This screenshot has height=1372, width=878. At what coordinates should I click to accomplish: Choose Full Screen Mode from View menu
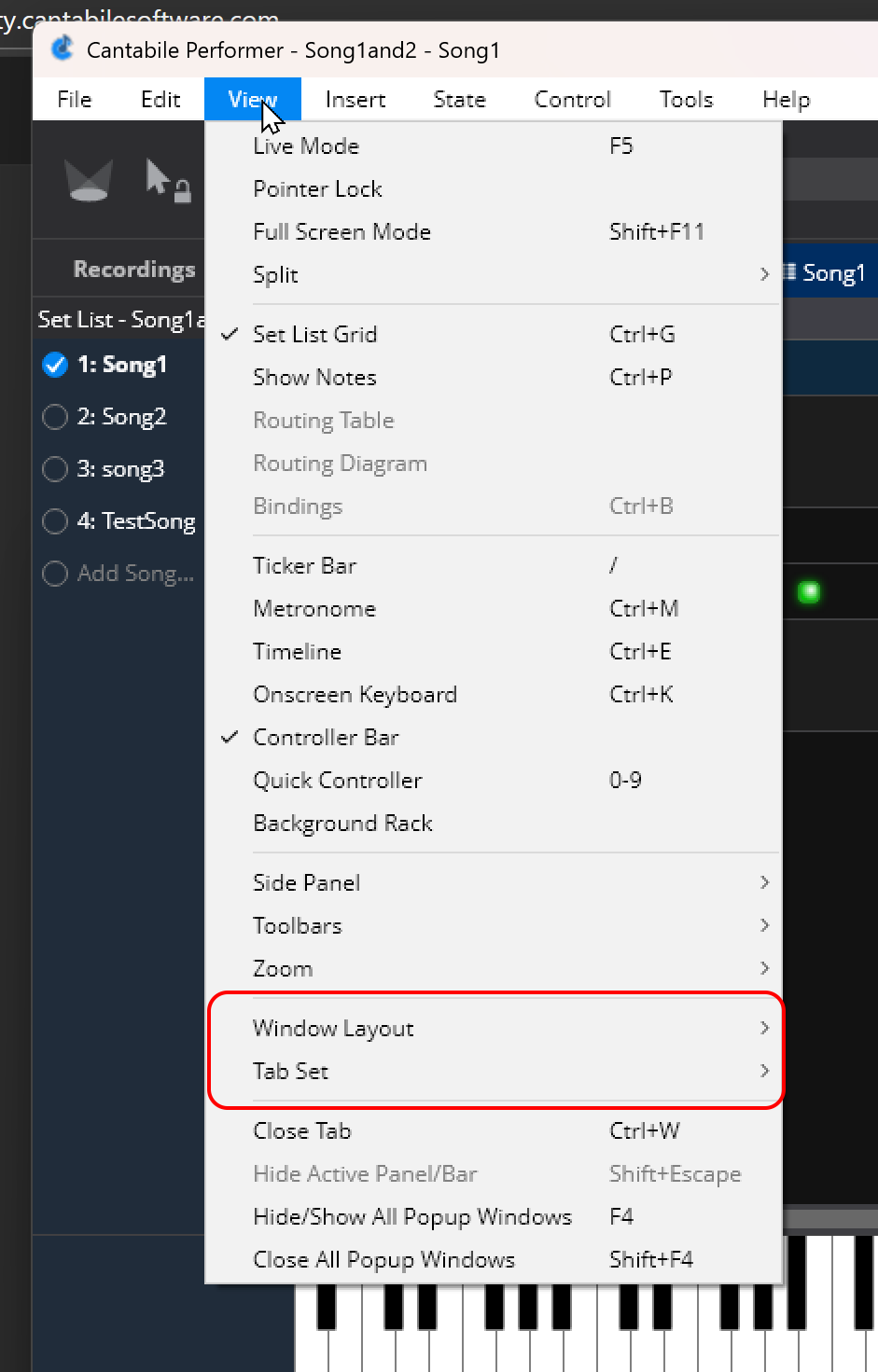[342, 231]
